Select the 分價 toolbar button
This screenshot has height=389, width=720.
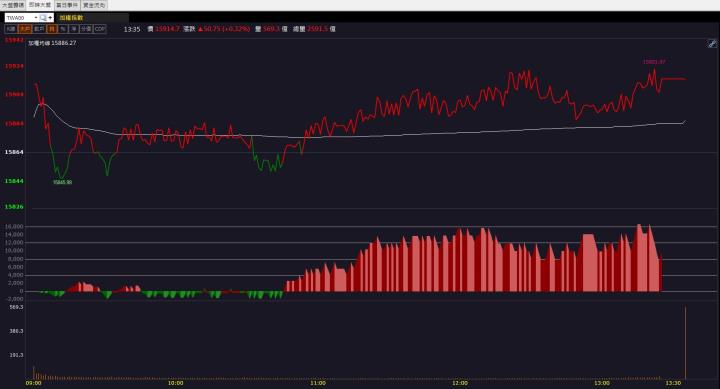(86, 28)
